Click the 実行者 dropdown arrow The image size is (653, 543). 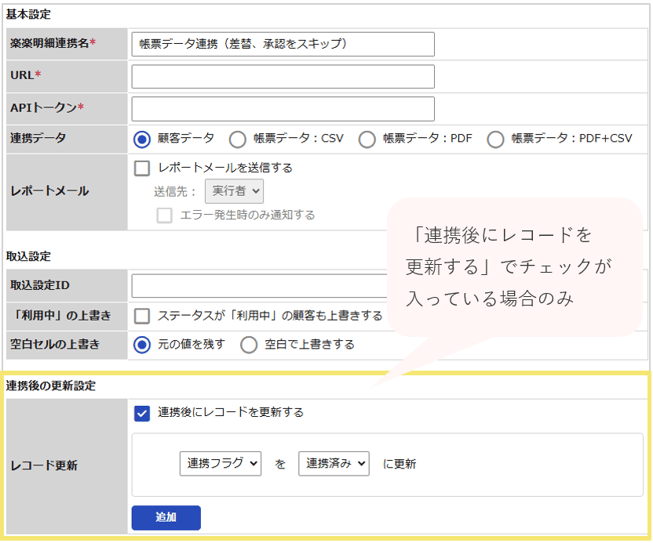point(256,191)
